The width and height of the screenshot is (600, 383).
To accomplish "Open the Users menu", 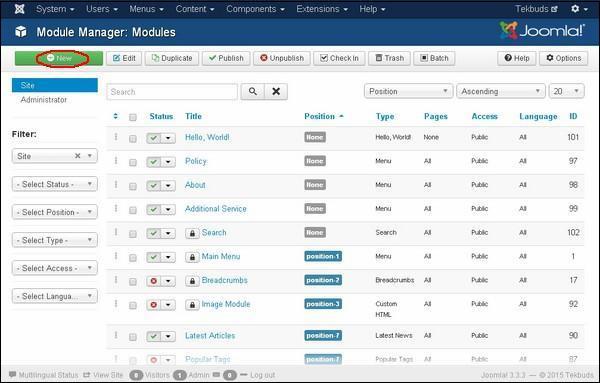I will [x=102, y=9].
